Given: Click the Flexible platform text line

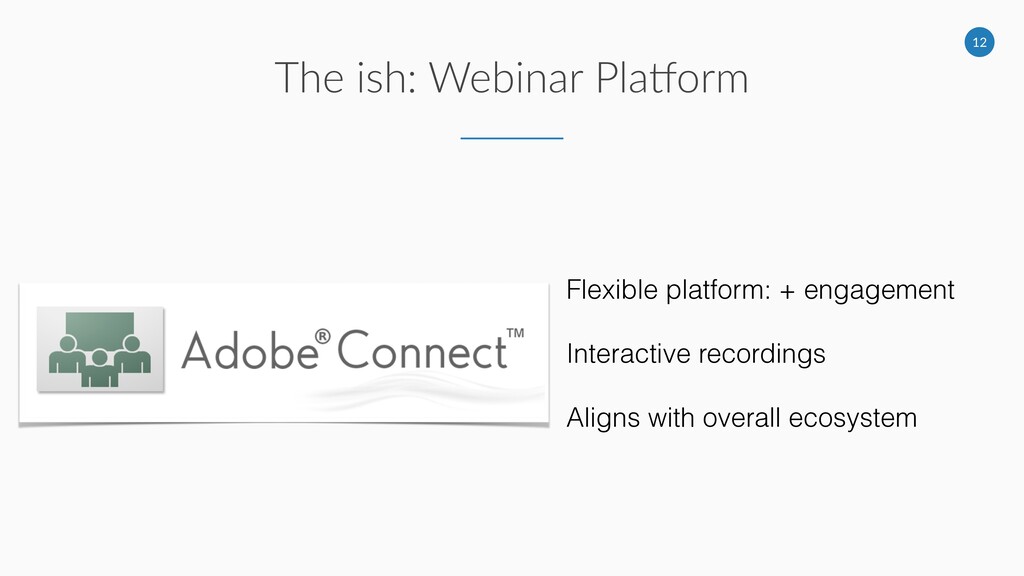Looking at the screenshot, I should click(x=760, y=291).
